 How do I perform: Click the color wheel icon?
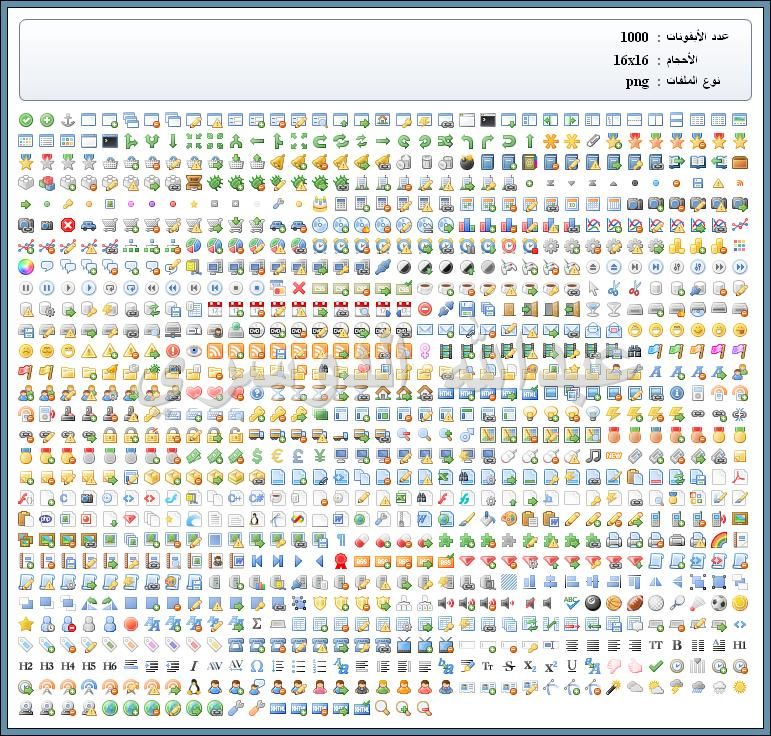tap(26, 267)
